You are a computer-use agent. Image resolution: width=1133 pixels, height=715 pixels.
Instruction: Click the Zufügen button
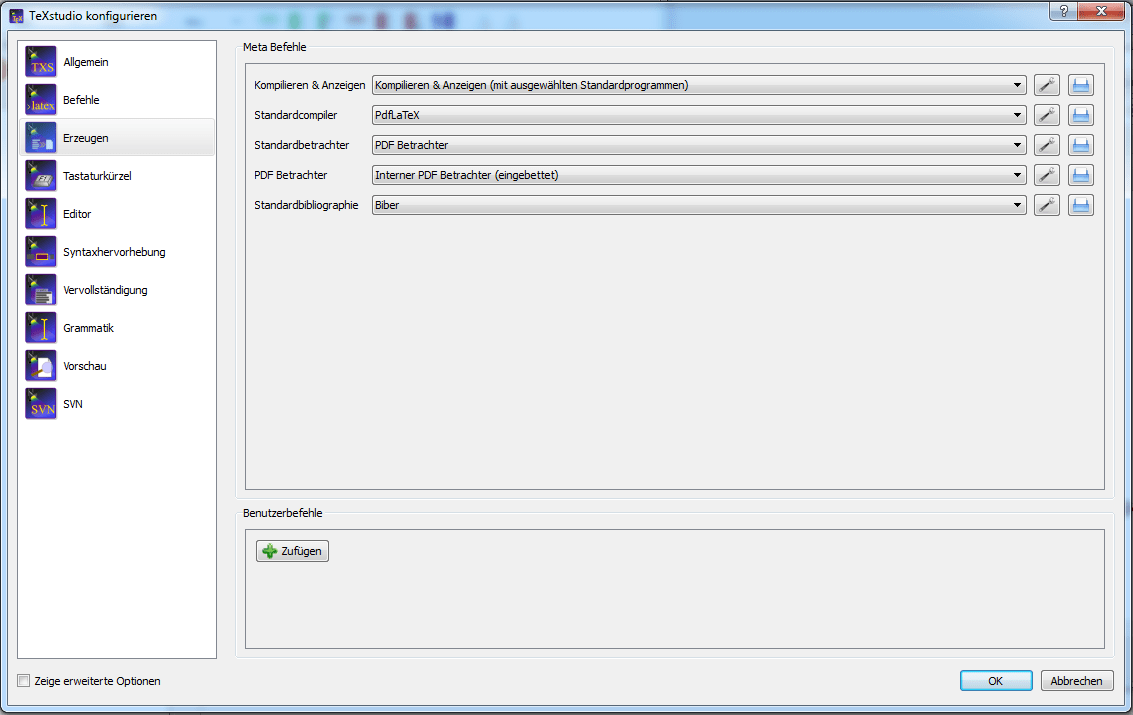click(293, 551)
